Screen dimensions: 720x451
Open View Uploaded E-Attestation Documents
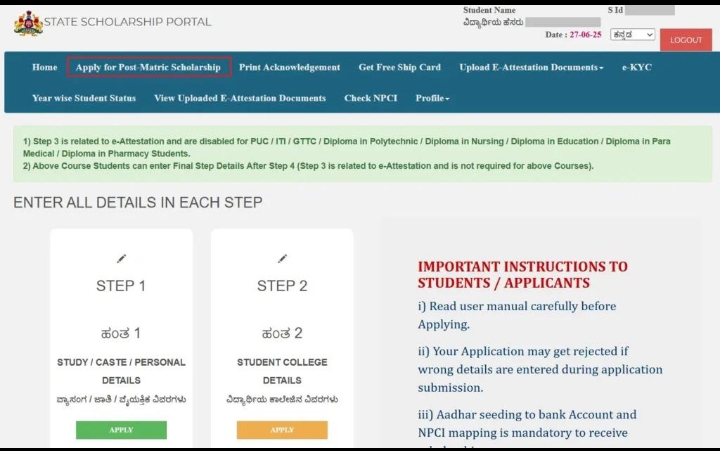(x=240, y=98)
